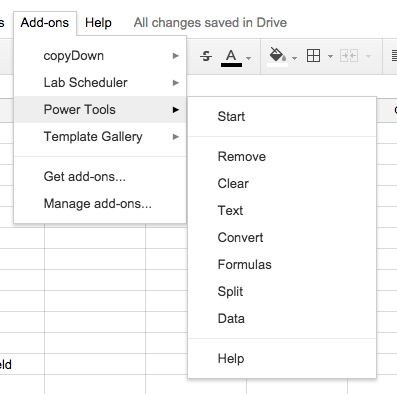Open the fill color dropdown arrow
The width and height of the screenshot is (397, 394).
point(294,58)
